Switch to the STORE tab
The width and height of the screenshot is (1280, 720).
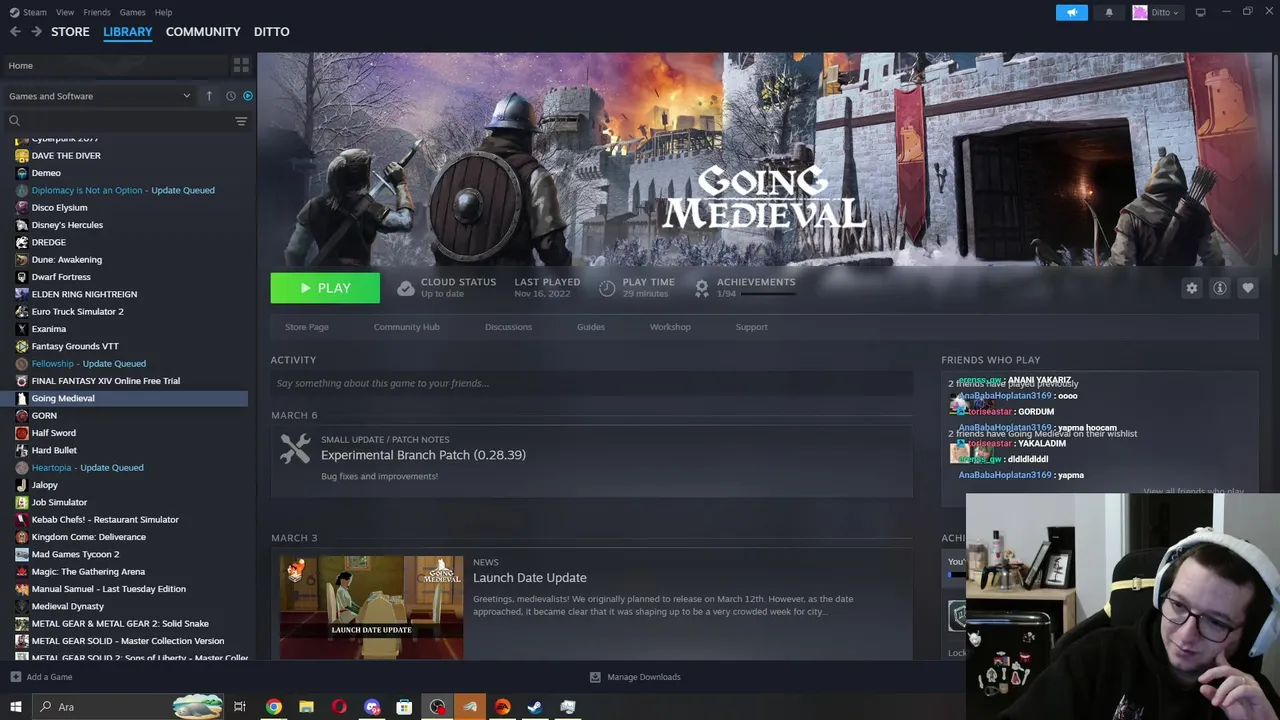pyautogui.click(x=70, y=32)
